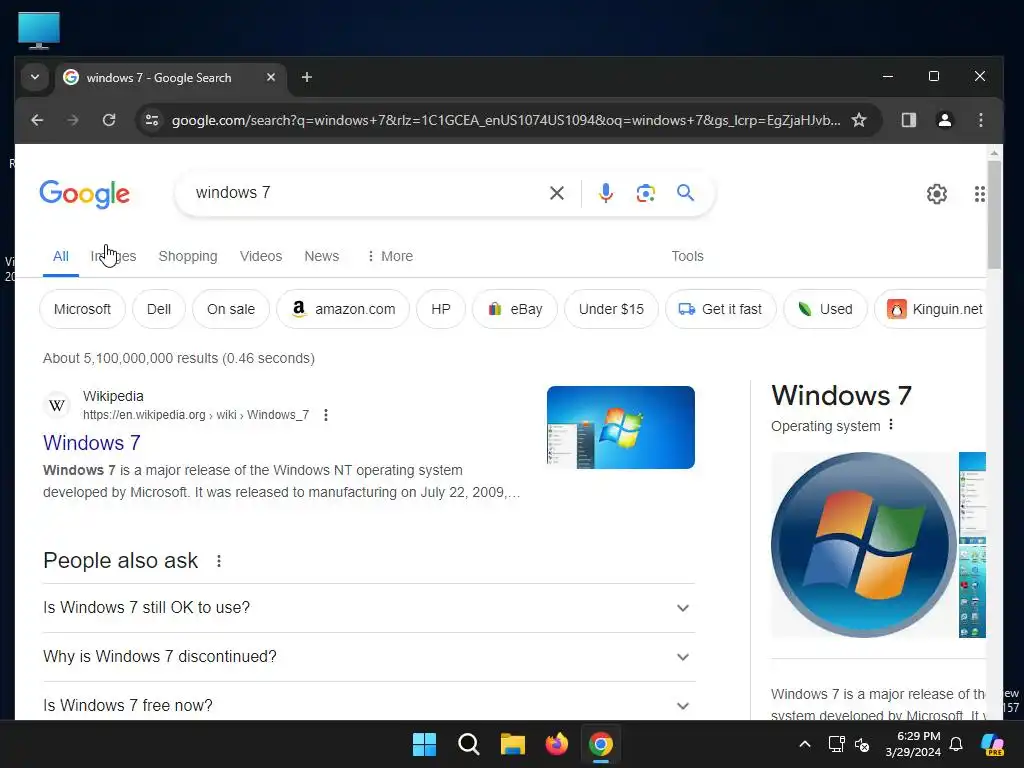The image size is (1024, 768).
Task: Apply the Dell filter chip
Action: point(159,309)
